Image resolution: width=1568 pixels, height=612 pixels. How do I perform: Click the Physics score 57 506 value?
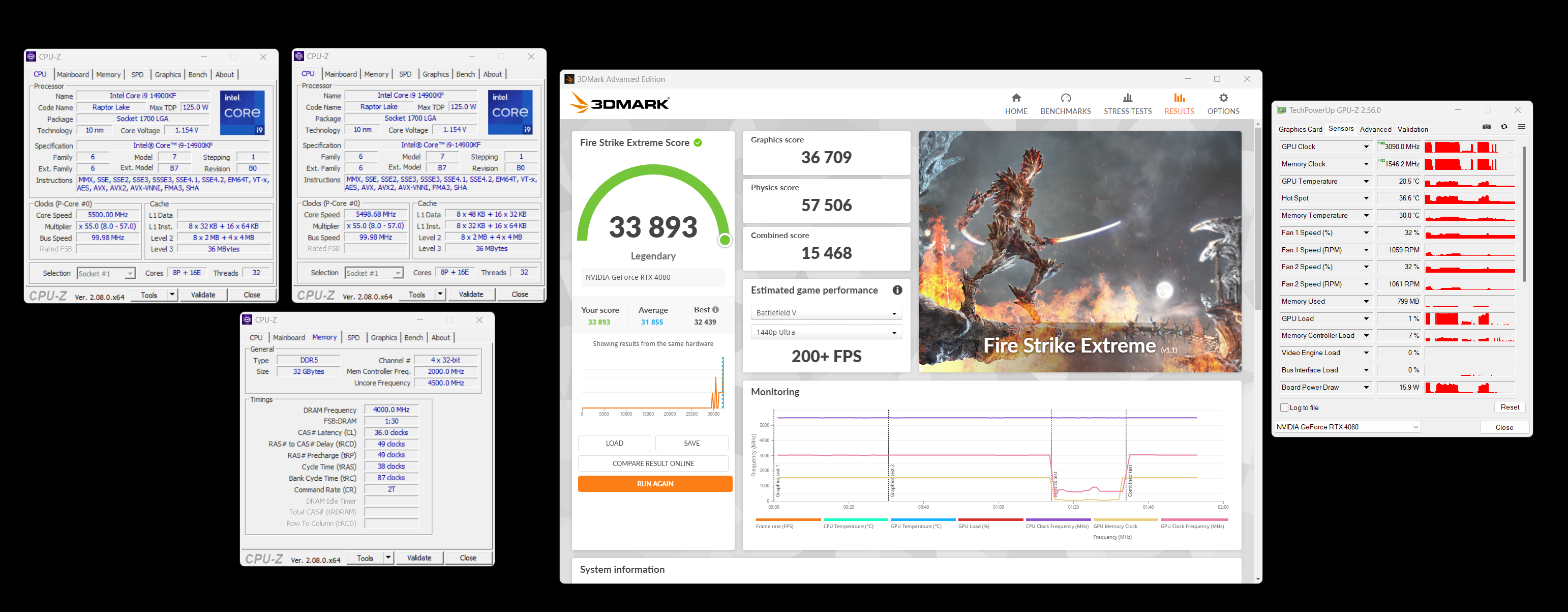826,205
